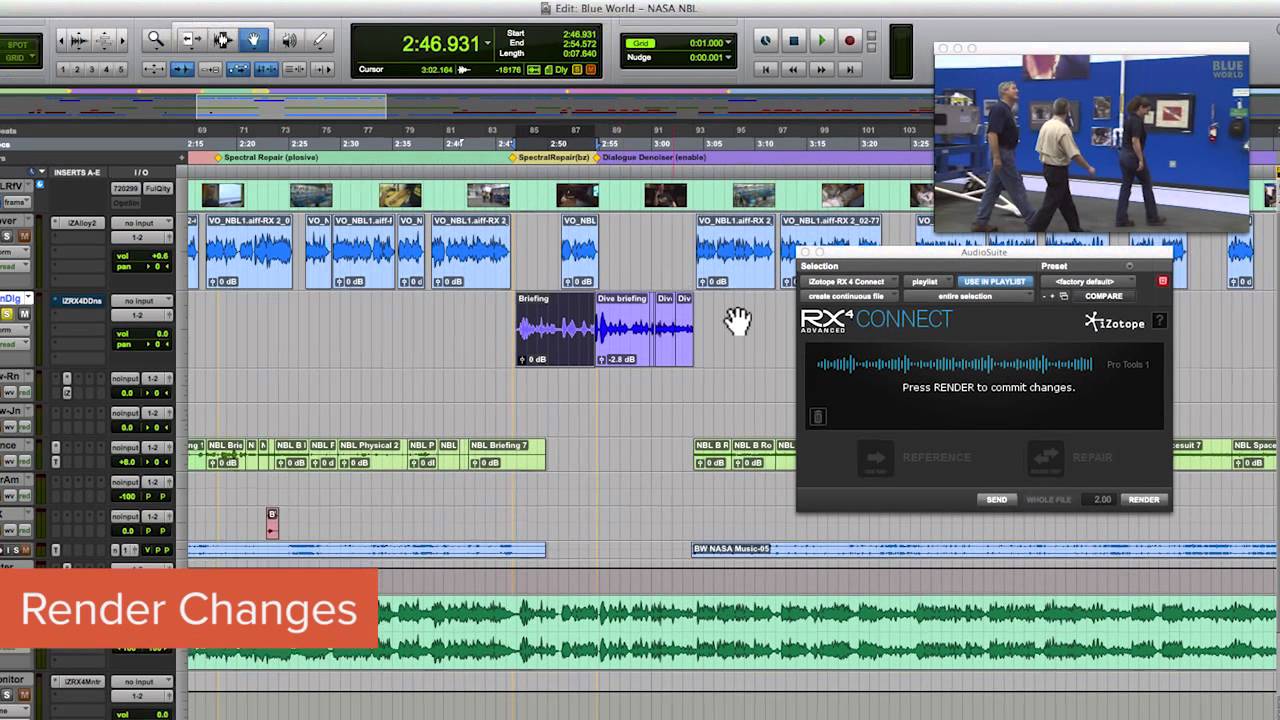The height and width of the screenshot is (720, 1280).
Task: Click SEND in RX Connect
Action: [997, 499]
